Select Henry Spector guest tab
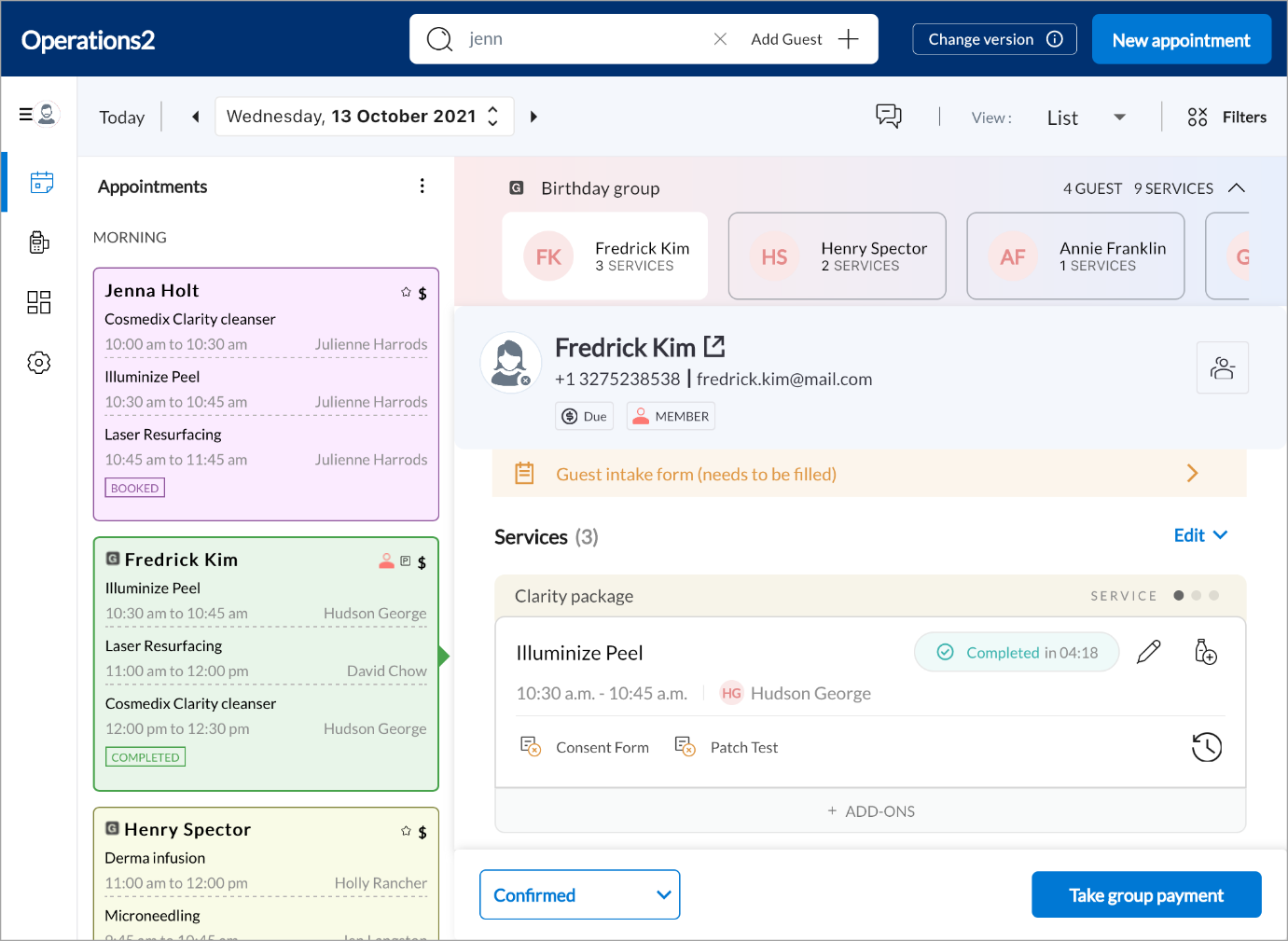The height and width of the screenshot is (941, 1288). (837, 256)
